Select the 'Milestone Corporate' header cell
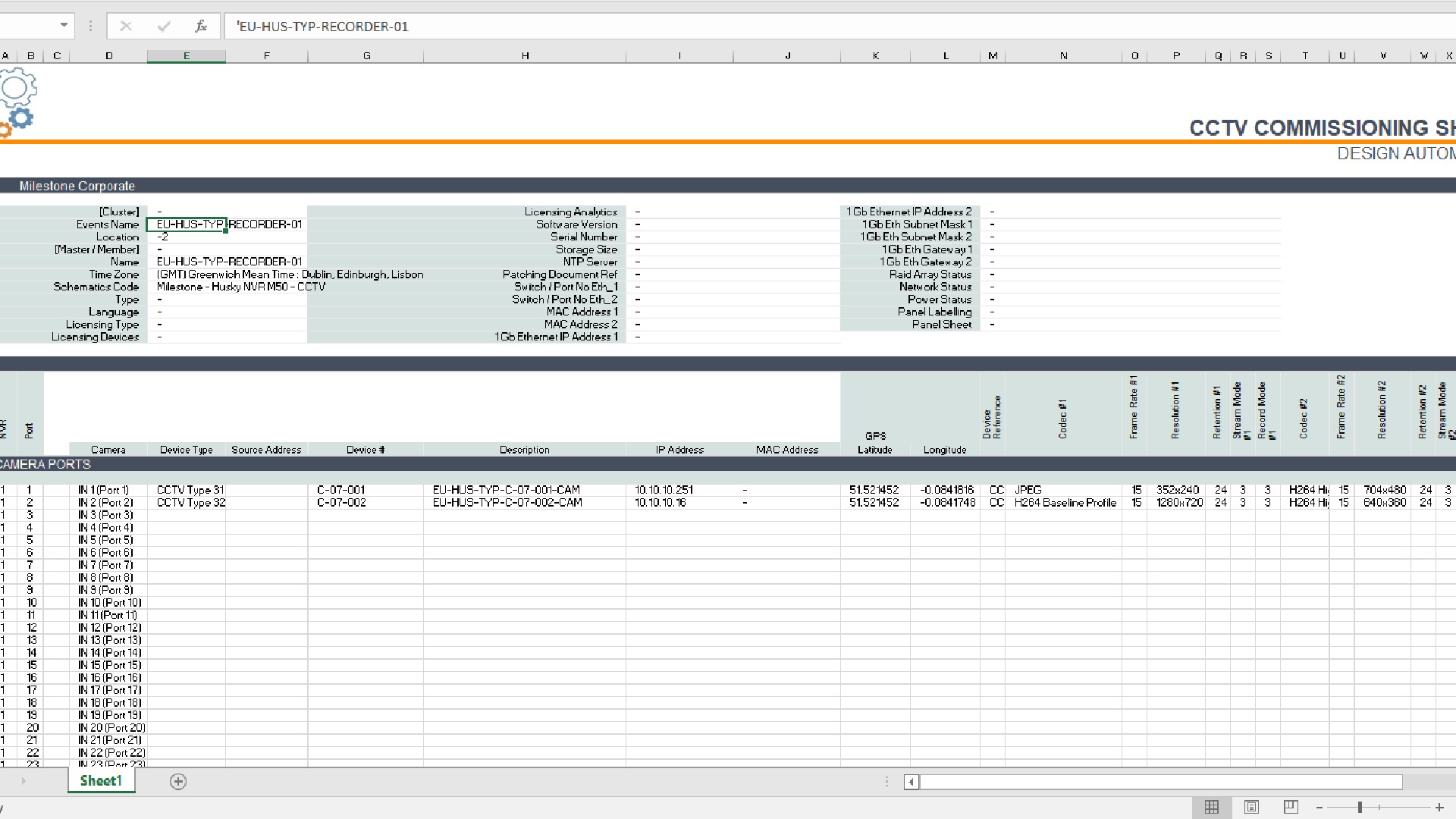The height and width of the screenshot is (819, 1456). pos(77,186)
